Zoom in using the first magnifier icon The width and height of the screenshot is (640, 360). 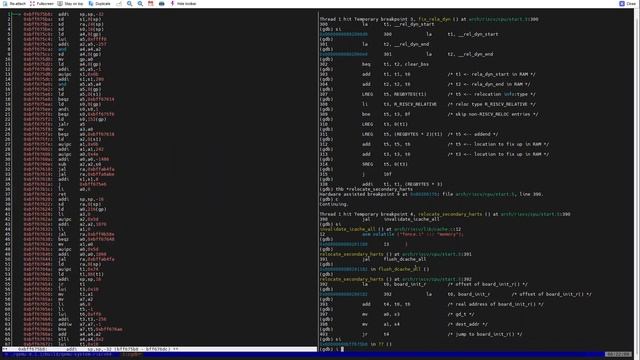tap(129, 3)
